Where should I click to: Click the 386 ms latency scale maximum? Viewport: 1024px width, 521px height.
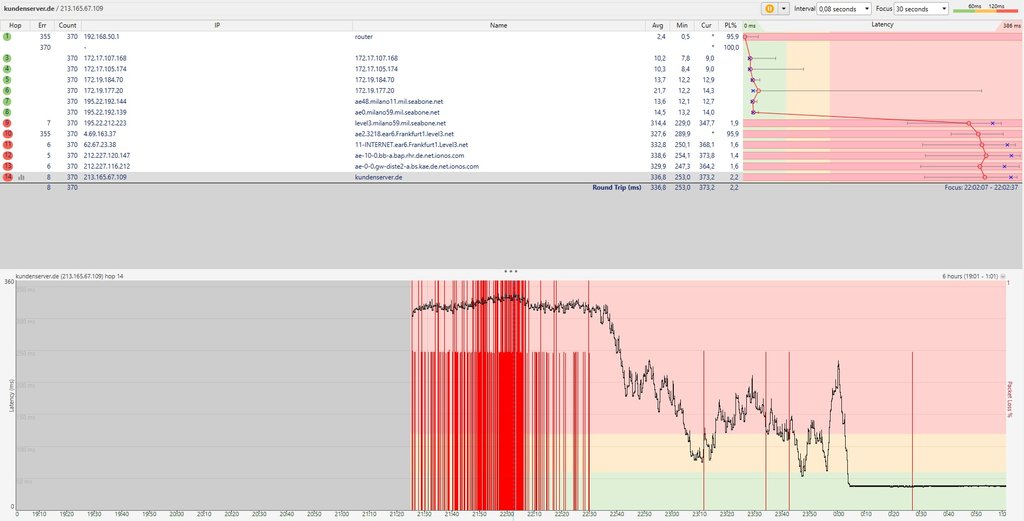pyautogui.click(x=1011, y=25)
